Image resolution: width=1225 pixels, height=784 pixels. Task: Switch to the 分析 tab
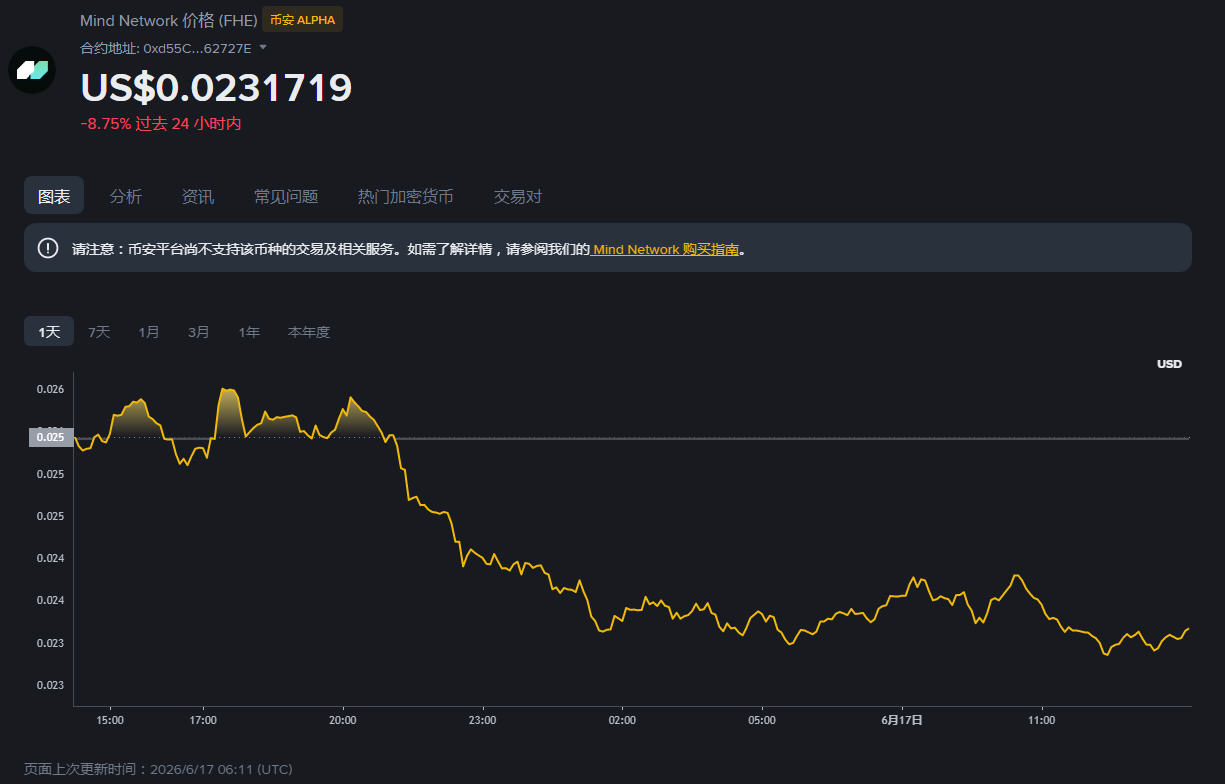point(126,196)
